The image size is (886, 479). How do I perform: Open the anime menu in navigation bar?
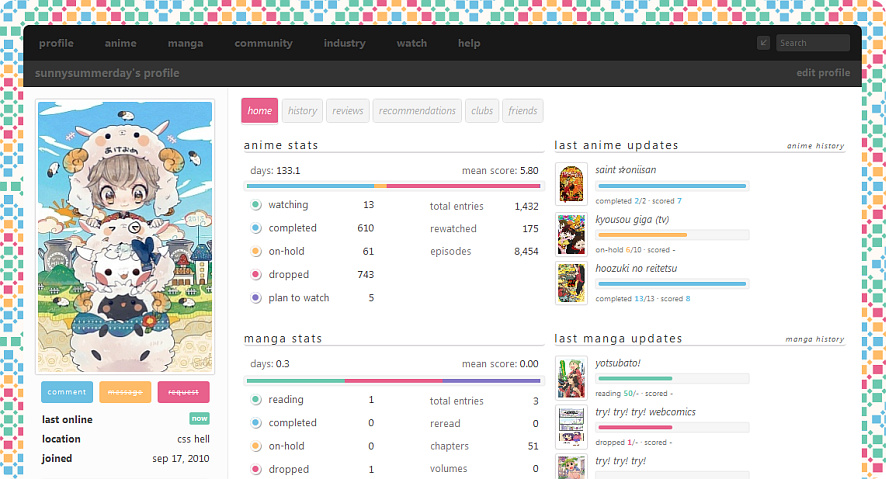[x=120, y=43]
